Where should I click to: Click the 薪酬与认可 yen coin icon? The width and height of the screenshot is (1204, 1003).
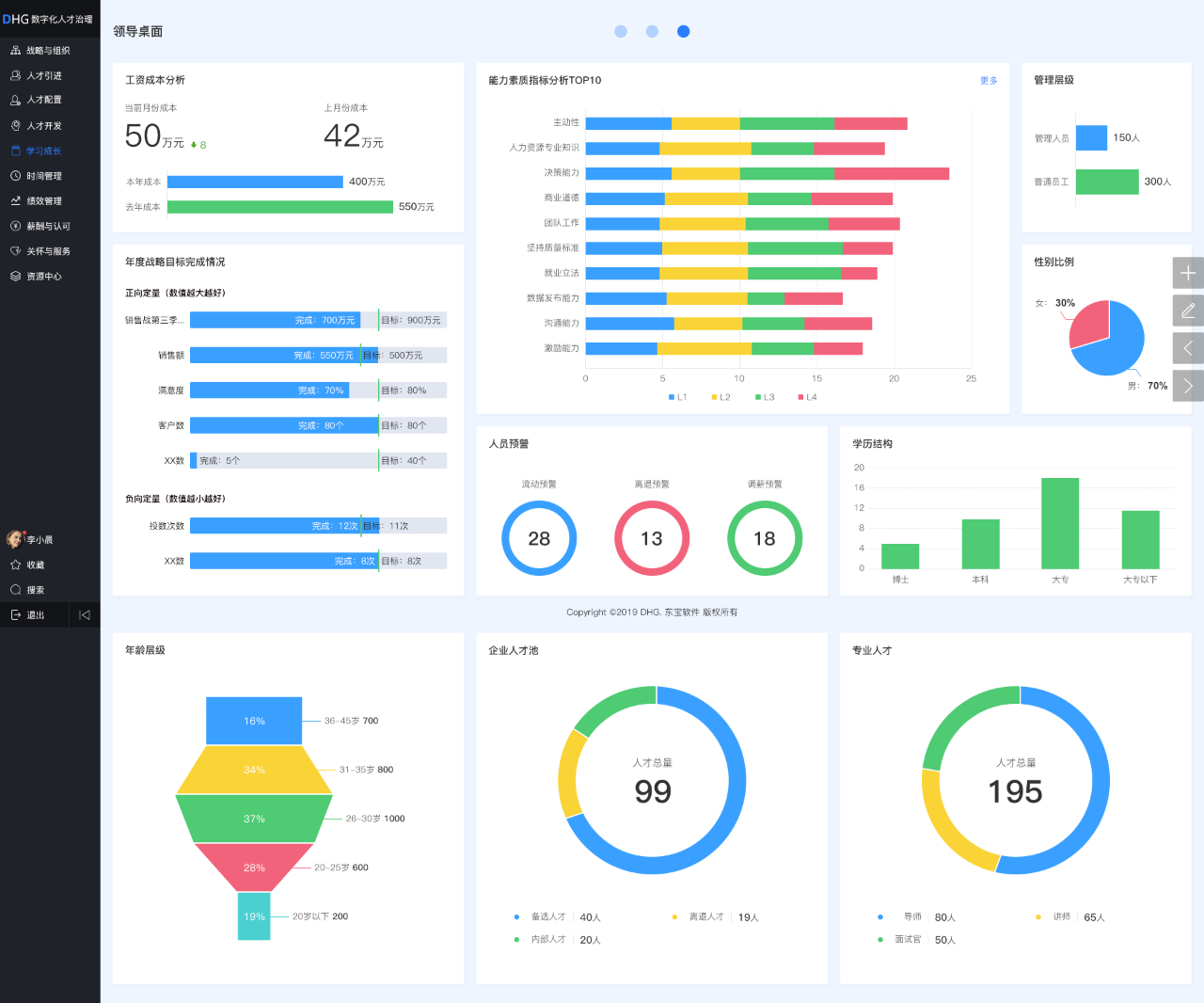pyautogui.click(x=16, y=226)
